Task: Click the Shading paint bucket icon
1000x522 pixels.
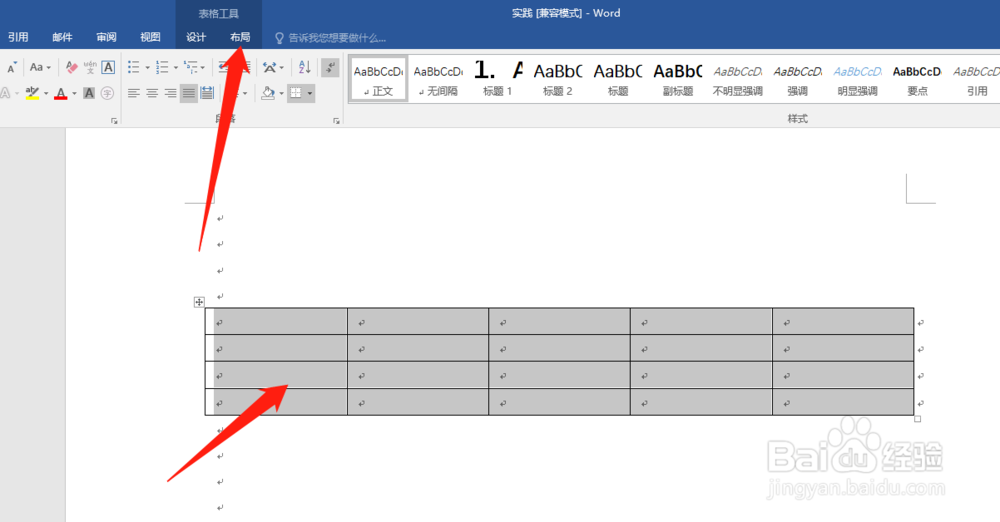Action: pos(268,93)
